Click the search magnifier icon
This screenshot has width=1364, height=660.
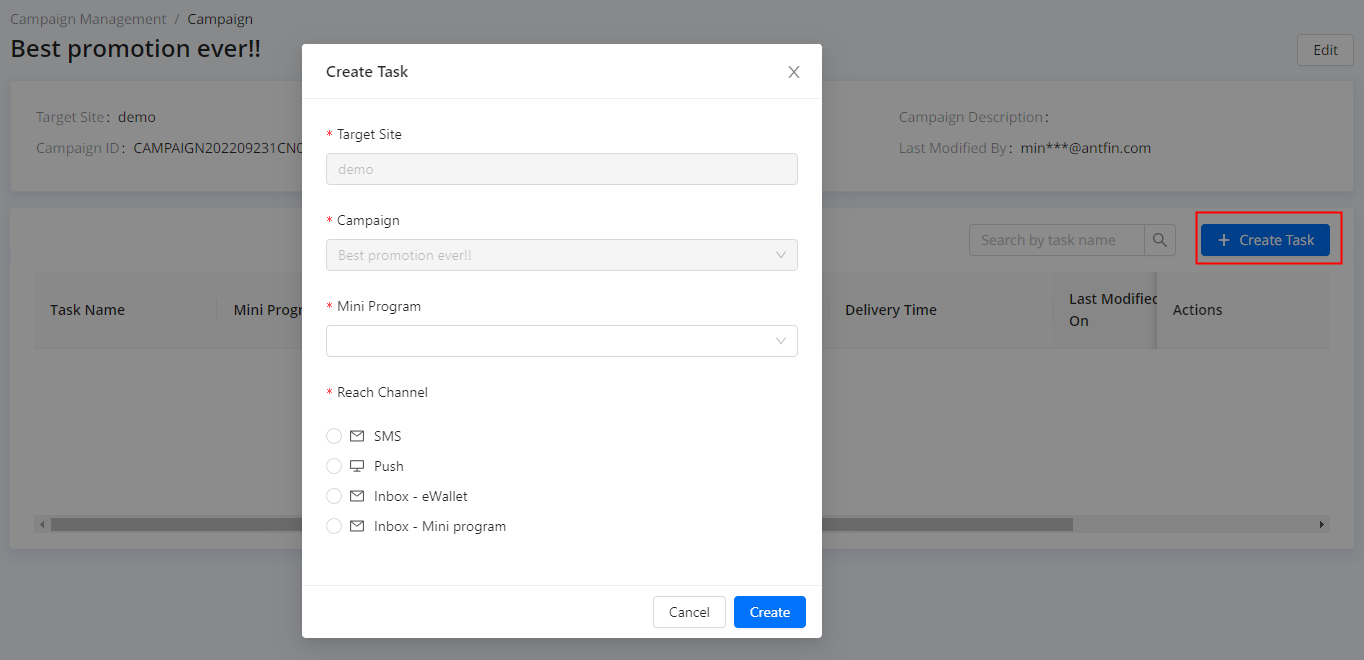[1160, 240]
